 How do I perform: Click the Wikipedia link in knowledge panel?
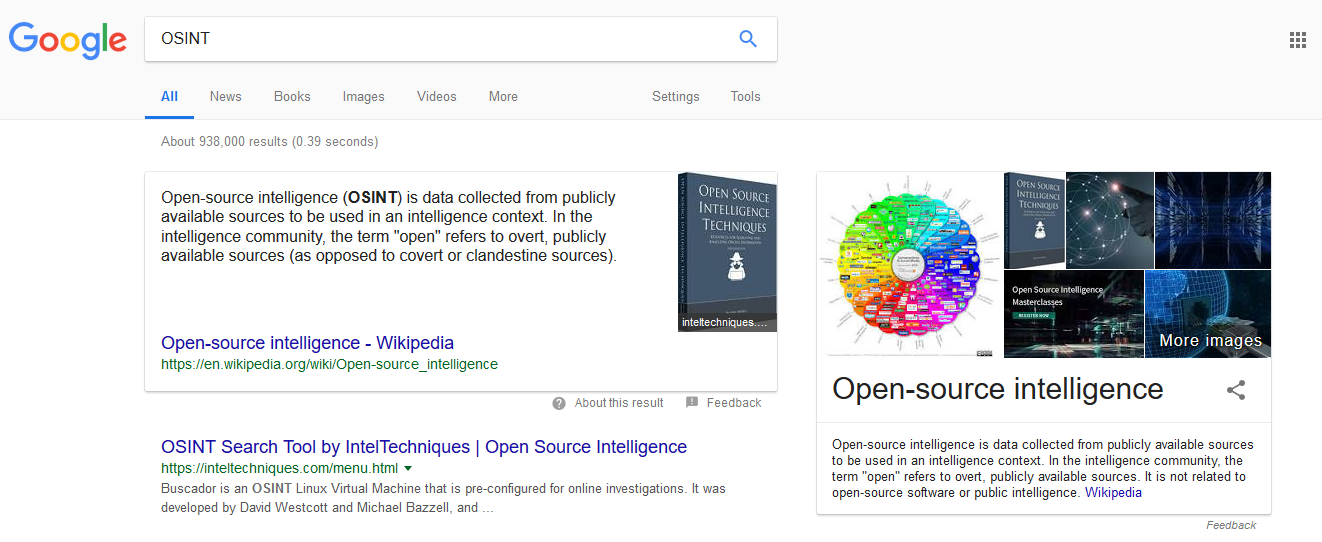tap(1113, 492)
